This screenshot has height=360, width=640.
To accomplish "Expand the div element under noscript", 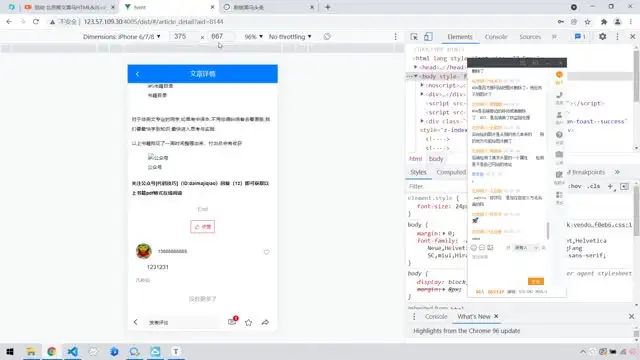I will click(422, 94).
